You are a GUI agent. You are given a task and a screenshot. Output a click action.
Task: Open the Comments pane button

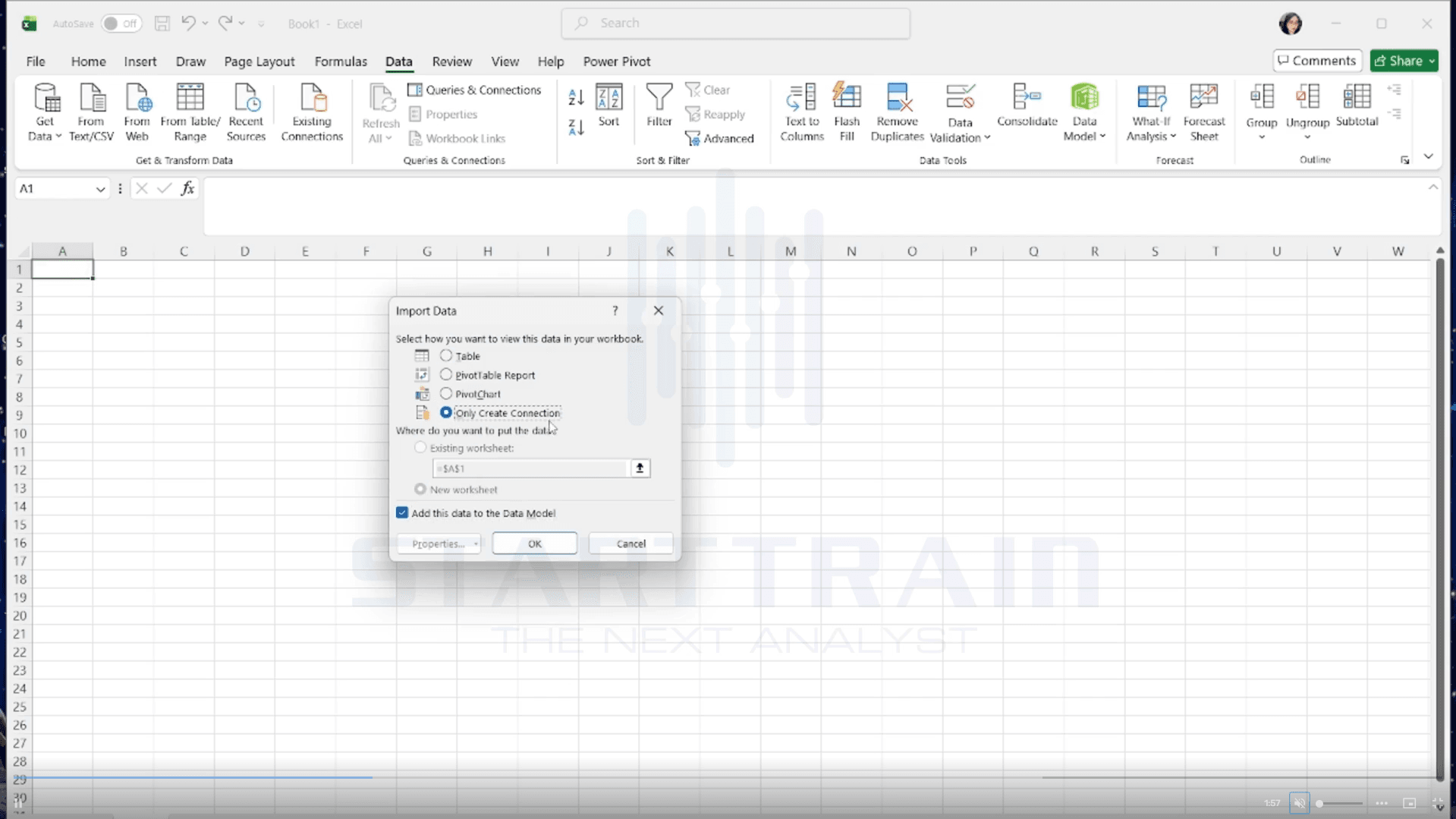click(1316, 61)
